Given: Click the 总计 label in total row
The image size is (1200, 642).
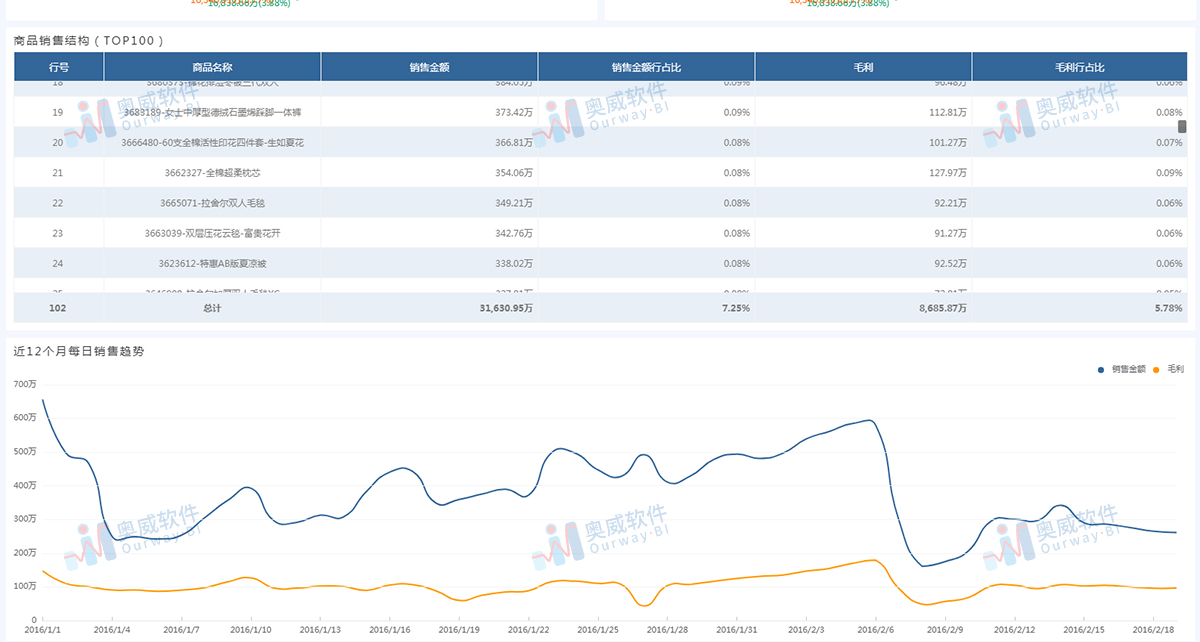Looking at the screenshot, I should tap(212, 308).
